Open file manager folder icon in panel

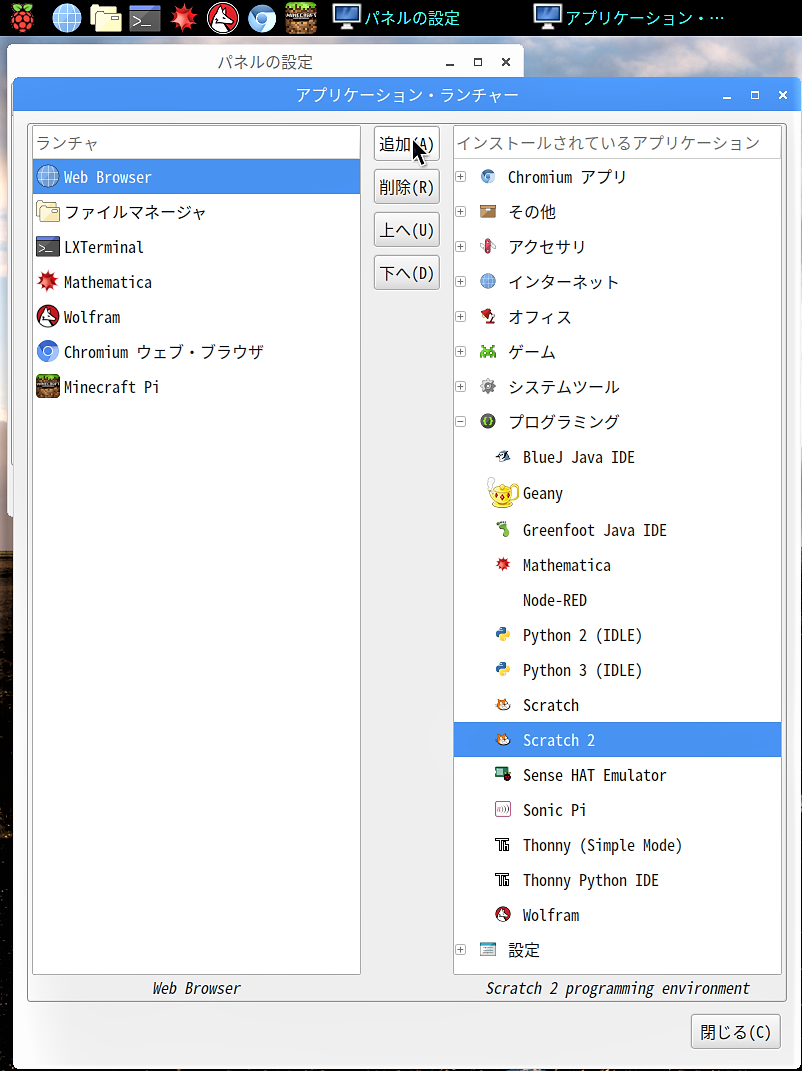click(106, 18)
